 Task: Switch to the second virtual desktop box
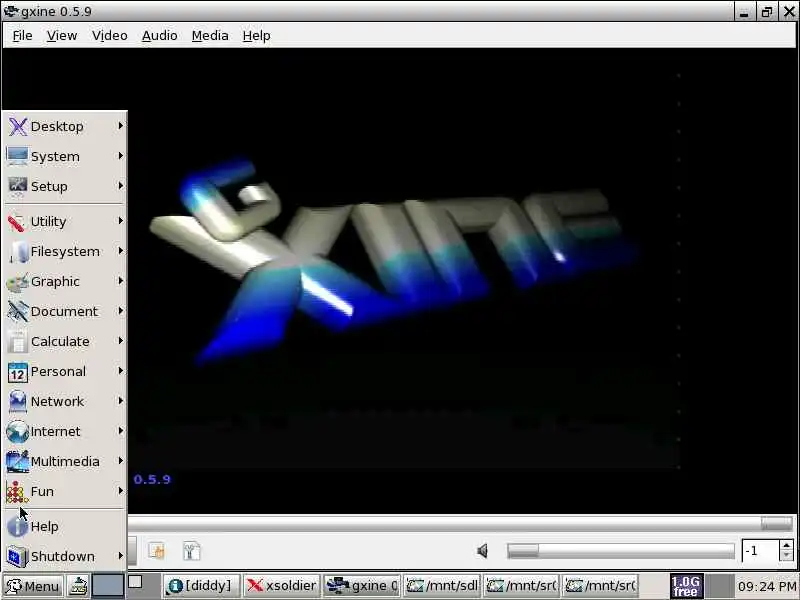pos(135,582)
